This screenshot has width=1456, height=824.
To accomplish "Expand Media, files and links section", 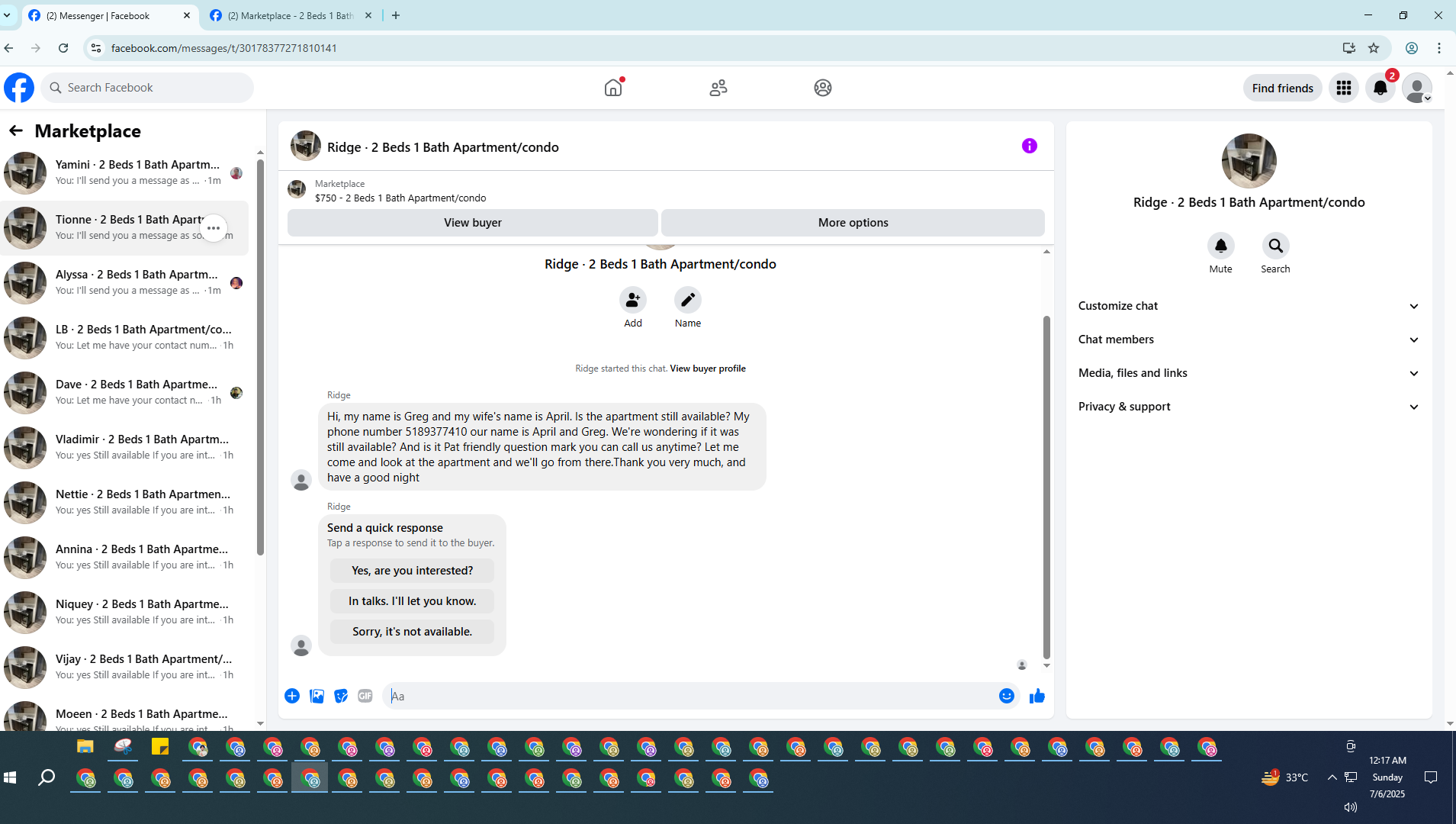I will [x=1249, y=373].
